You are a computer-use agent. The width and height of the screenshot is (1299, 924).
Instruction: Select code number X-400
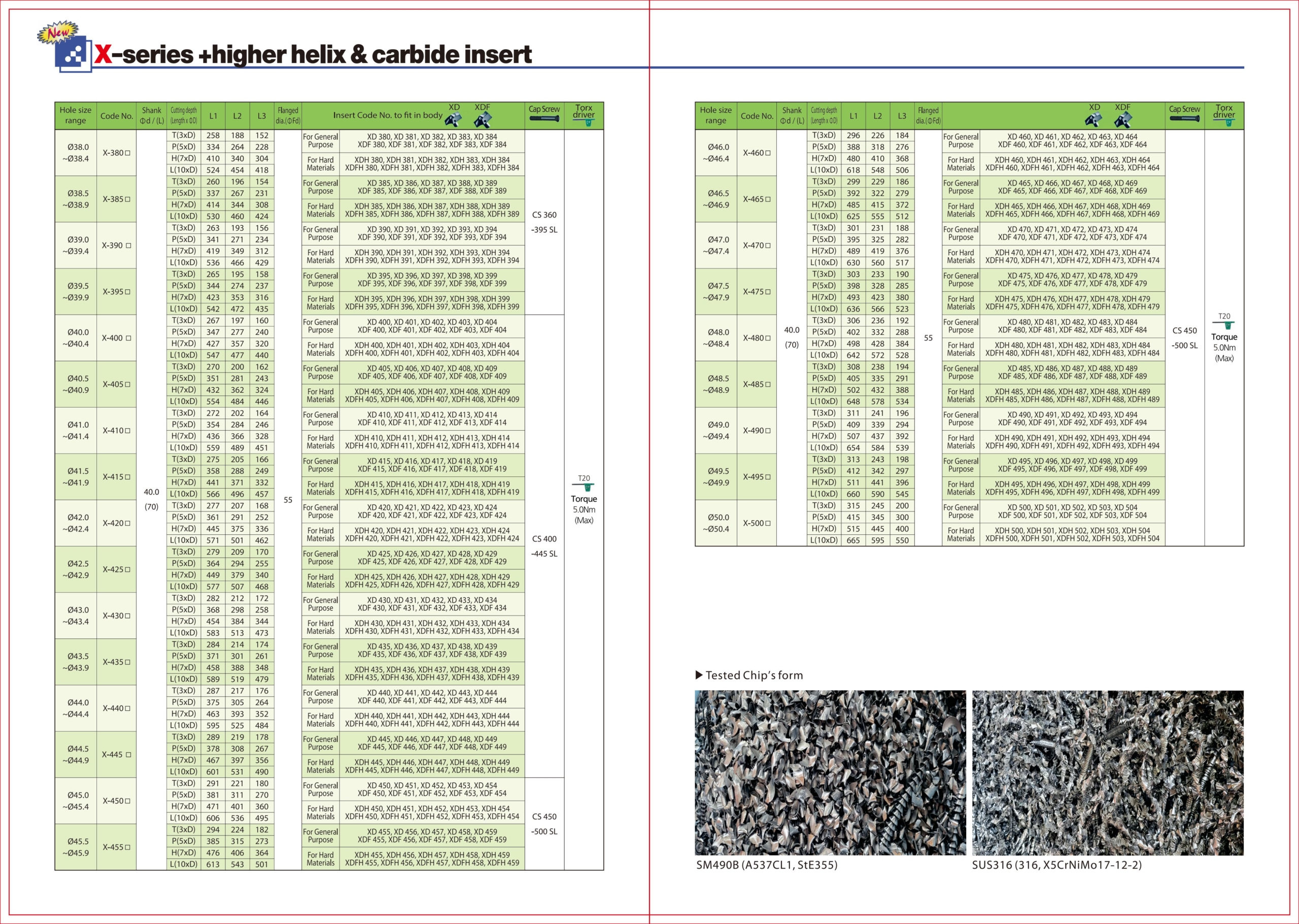116,338
